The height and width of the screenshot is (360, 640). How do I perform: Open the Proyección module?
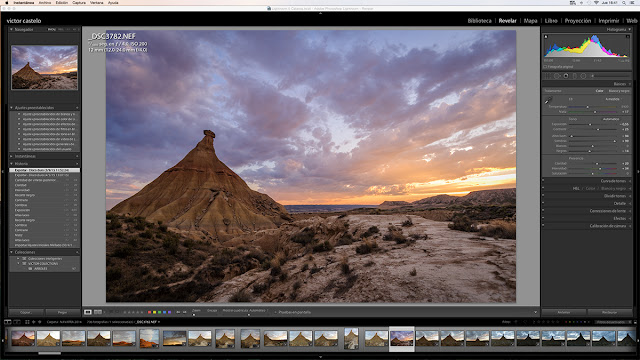point(578,21)
